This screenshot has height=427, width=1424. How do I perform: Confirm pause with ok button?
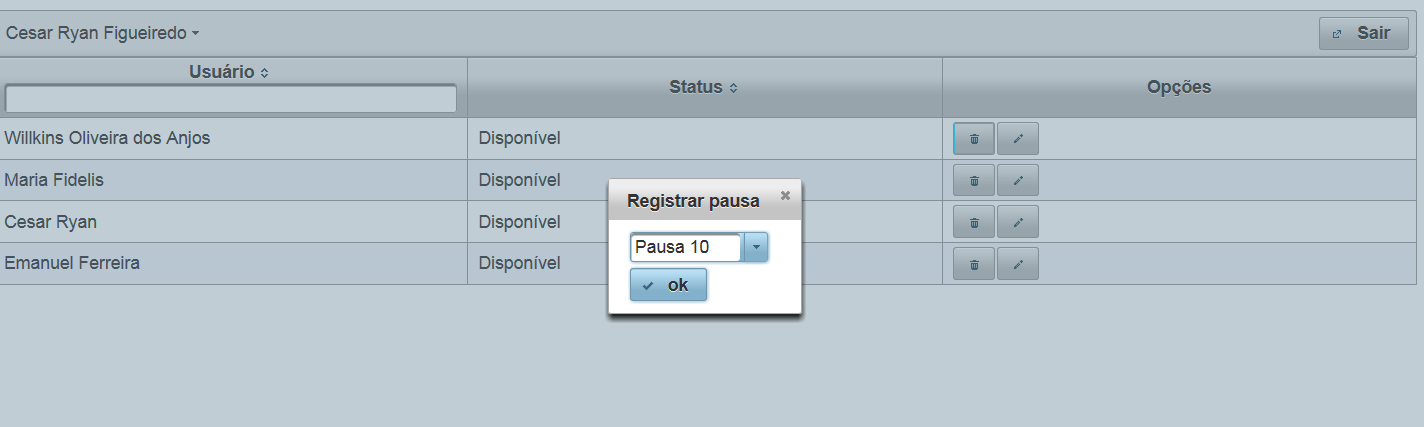[668, 285]
